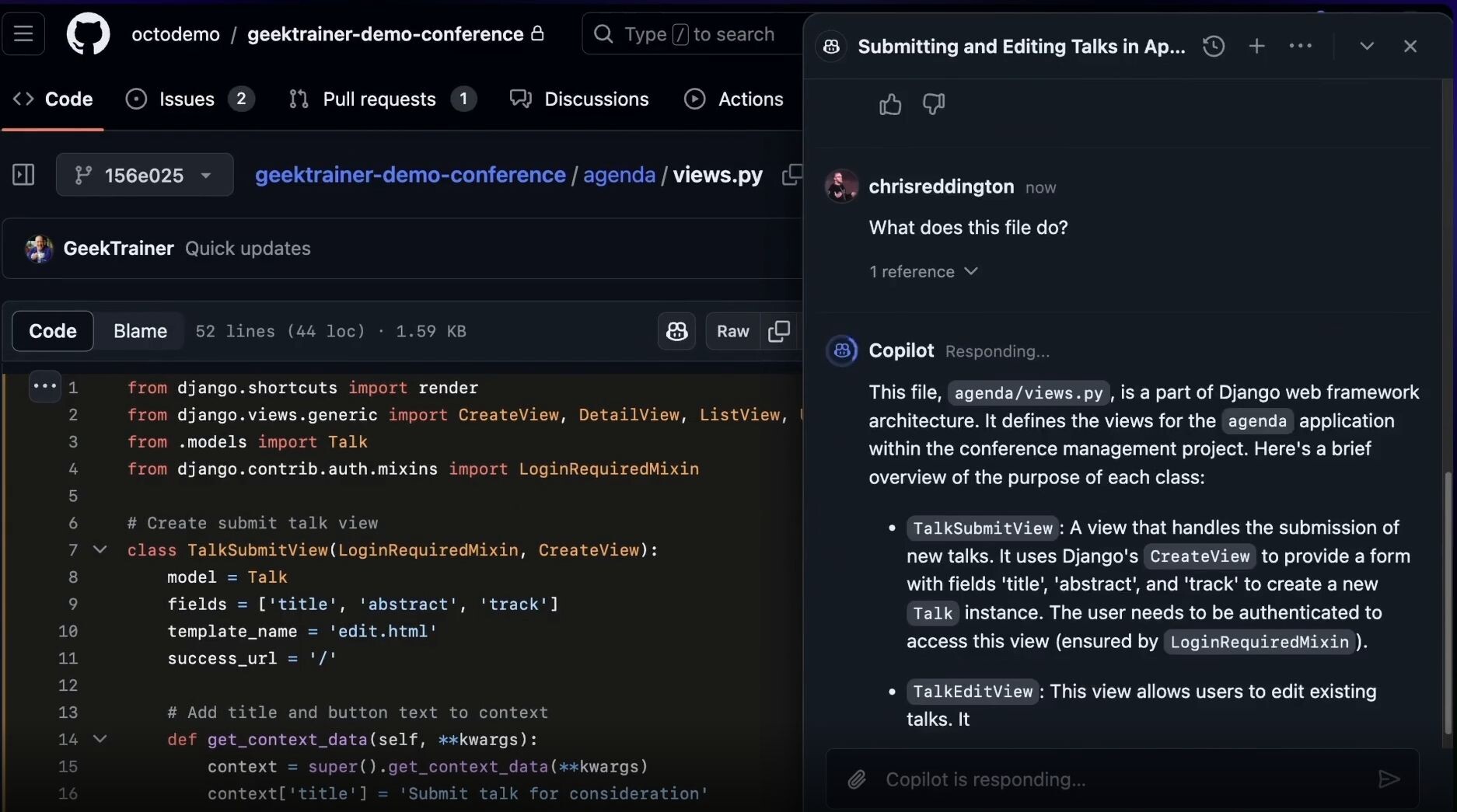The height and width of the screenshot is (812, 1457).
Task: Give Copilot's response a thumbs down
Action: point(932,103)
